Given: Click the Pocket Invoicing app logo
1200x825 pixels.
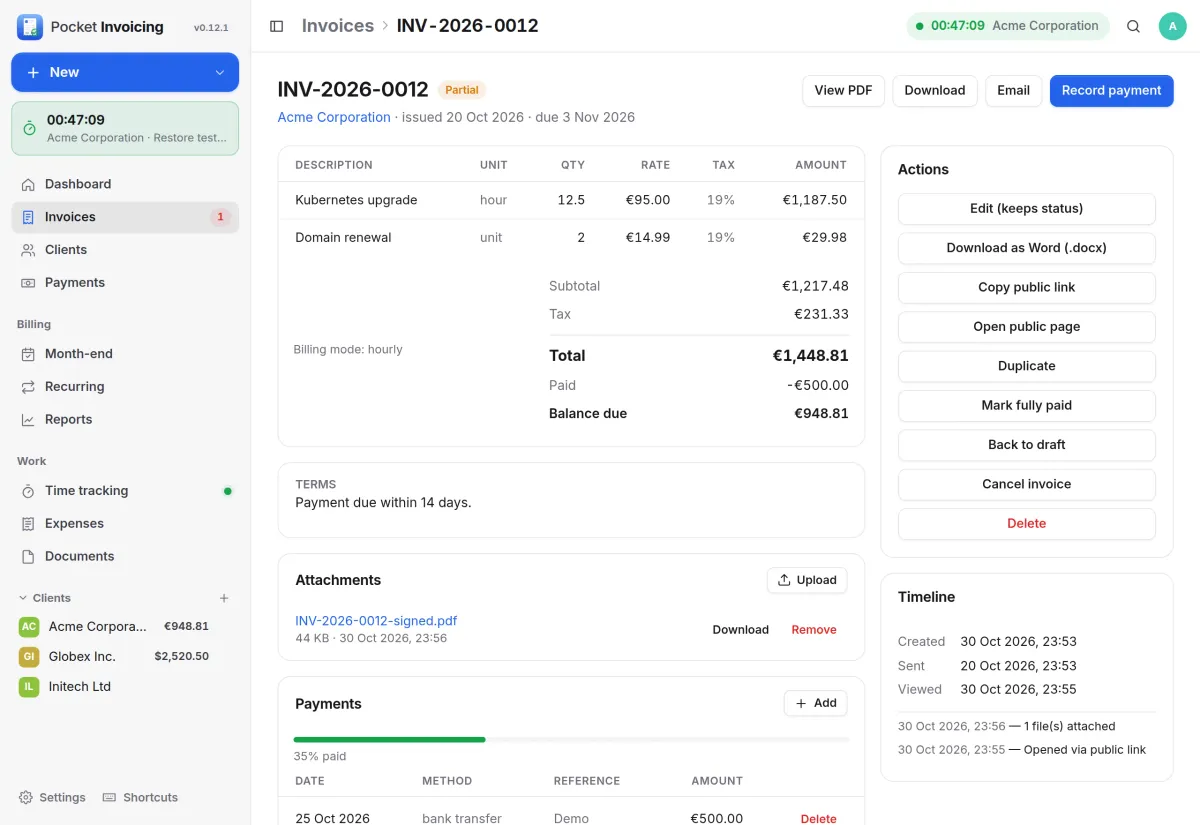Looking at the screenshot, I should point(30,27).
